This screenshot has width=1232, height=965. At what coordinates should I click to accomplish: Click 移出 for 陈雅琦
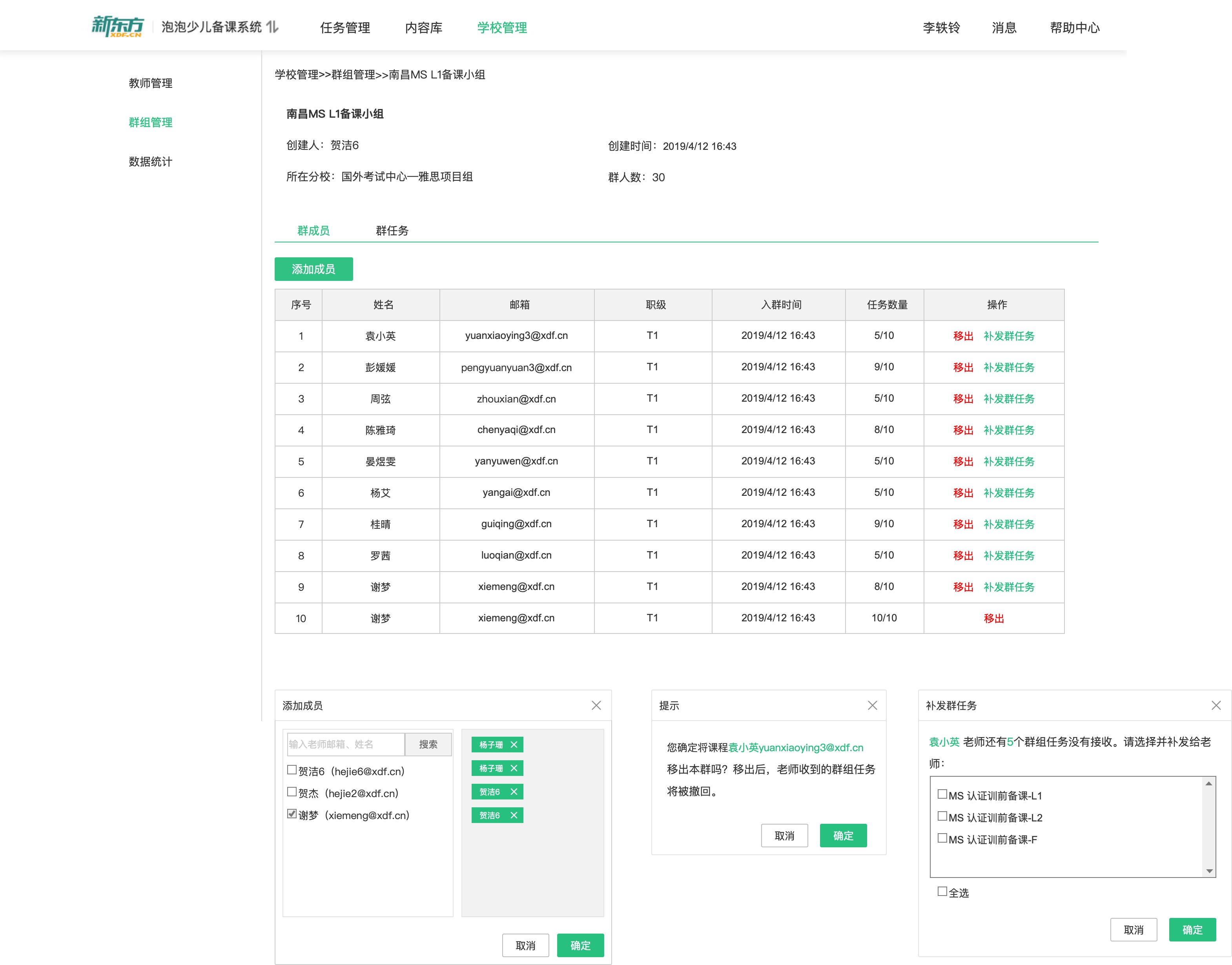tap(963, 430)
